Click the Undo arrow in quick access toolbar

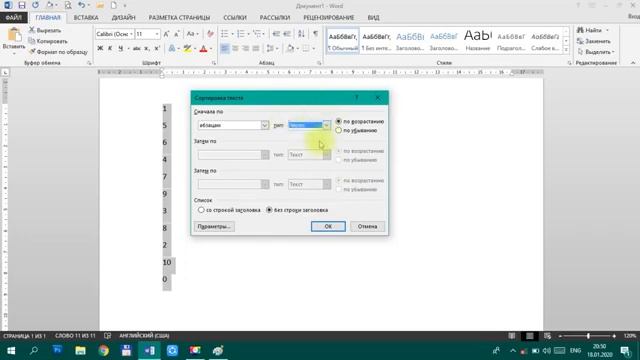pyautogui.click(x=81, y=5)
